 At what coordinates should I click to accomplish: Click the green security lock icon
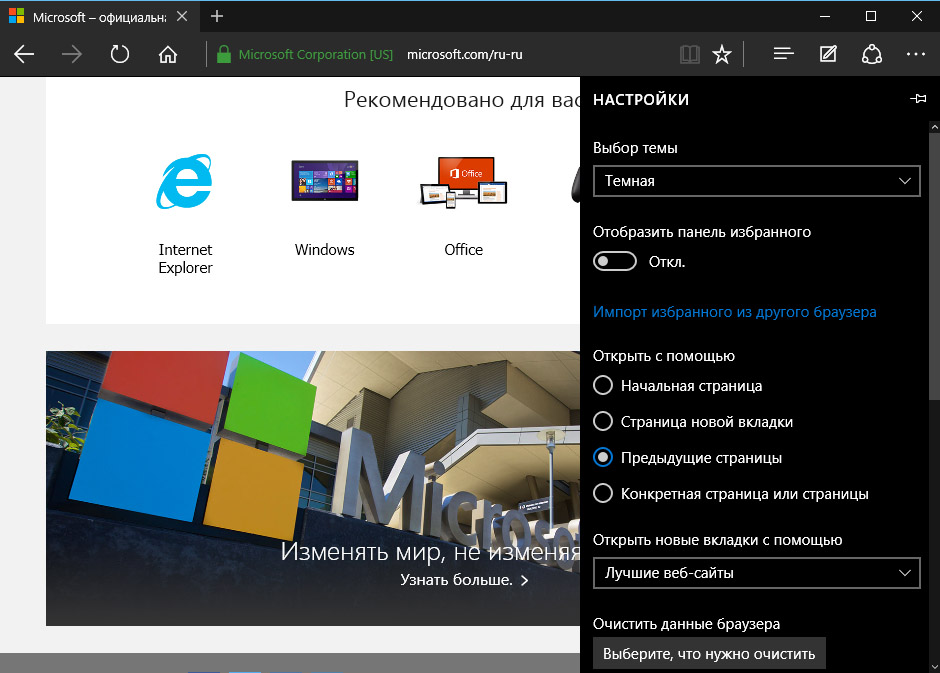click(224, 55)
